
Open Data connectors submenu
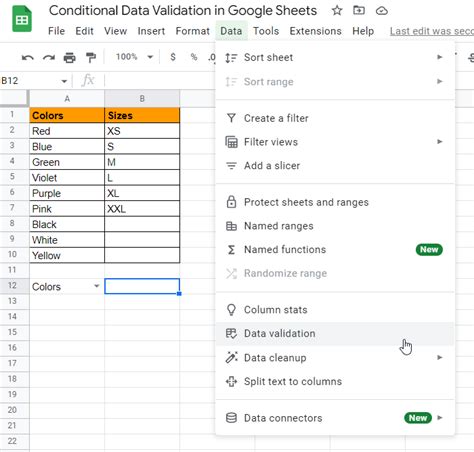pyautogui.click(x=335, y=418)
